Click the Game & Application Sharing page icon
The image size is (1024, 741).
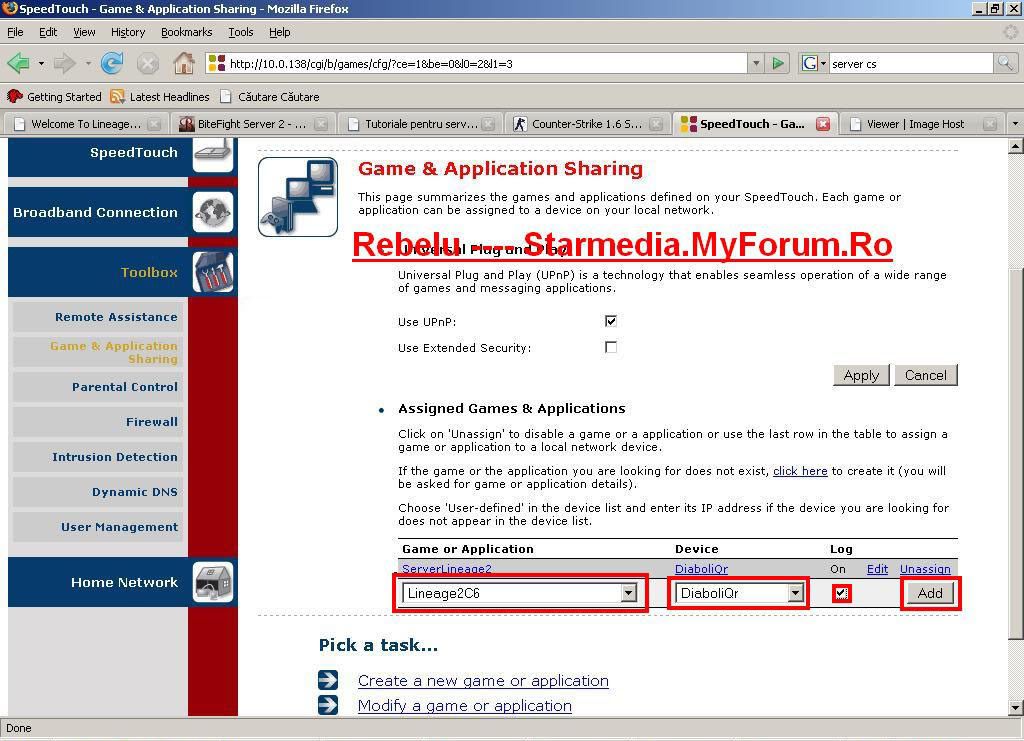tap(298, 197)
